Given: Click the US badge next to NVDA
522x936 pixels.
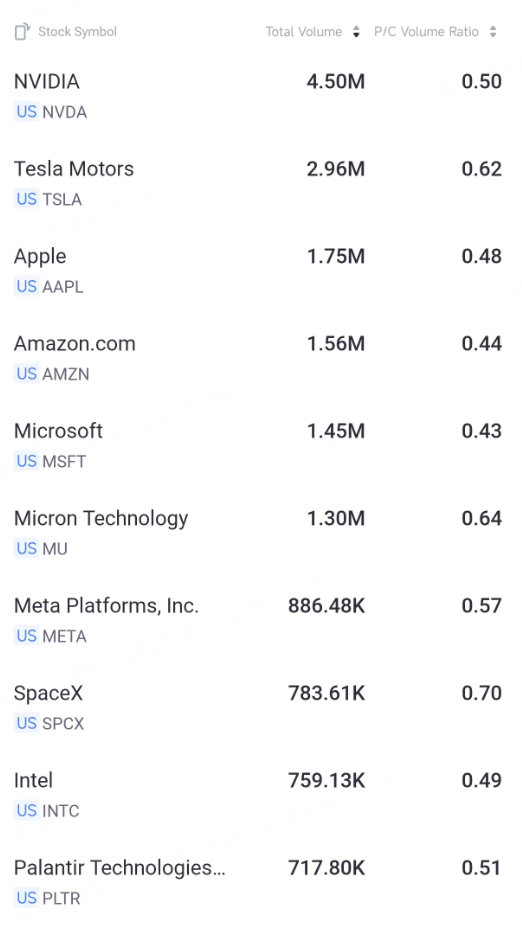Looking at the screenshot, I should [x=27, y=112].
